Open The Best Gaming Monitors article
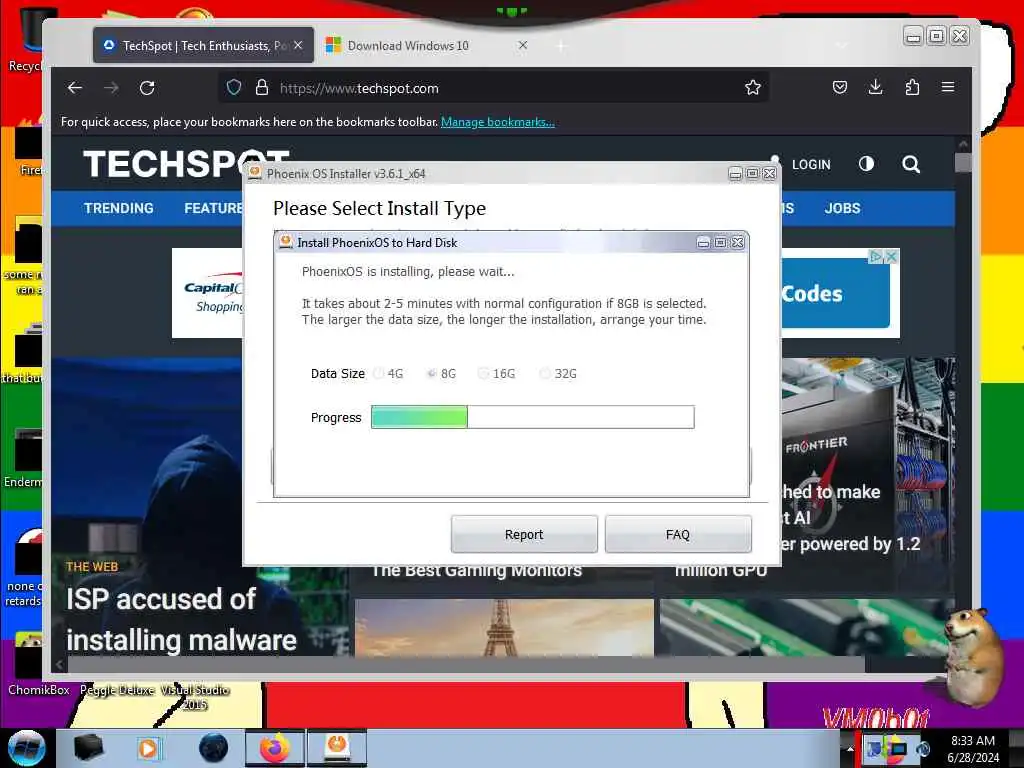This screenshot has width=1024, height=768. tap(477, 571)
